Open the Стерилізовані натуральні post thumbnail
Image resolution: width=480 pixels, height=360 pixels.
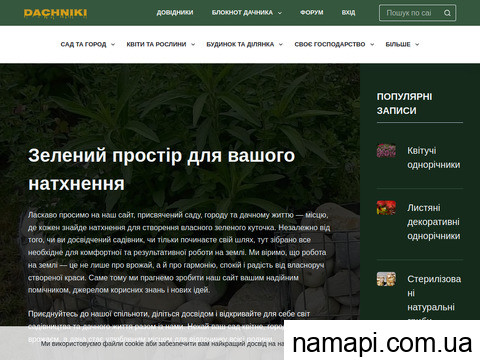coord(386,279)
